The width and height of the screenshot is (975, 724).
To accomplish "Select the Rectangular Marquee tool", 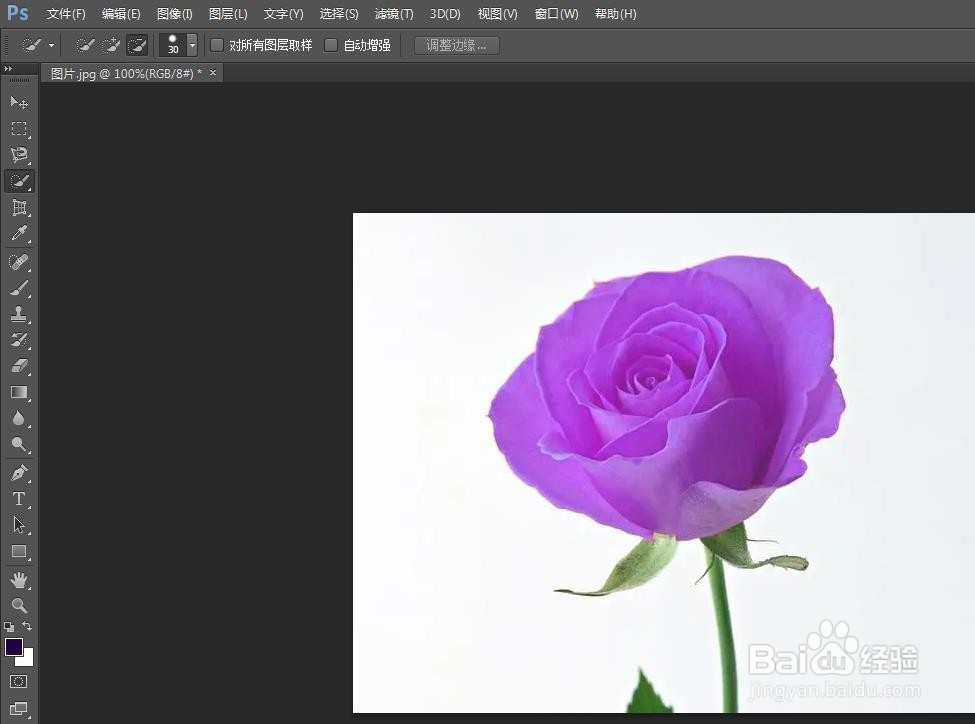I will 19,129.
